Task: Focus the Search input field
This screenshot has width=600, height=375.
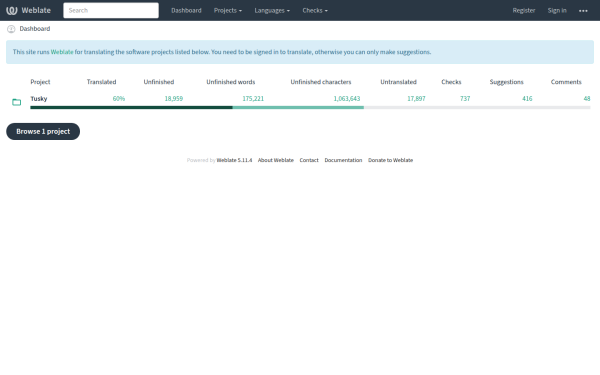Action: [x=111, y=10]
